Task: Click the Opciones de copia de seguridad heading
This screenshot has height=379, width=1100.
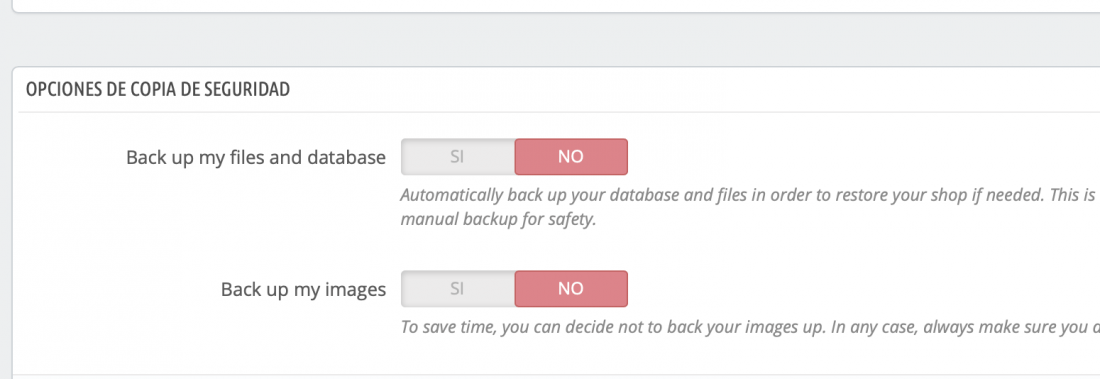Action: tap(158, 90)
